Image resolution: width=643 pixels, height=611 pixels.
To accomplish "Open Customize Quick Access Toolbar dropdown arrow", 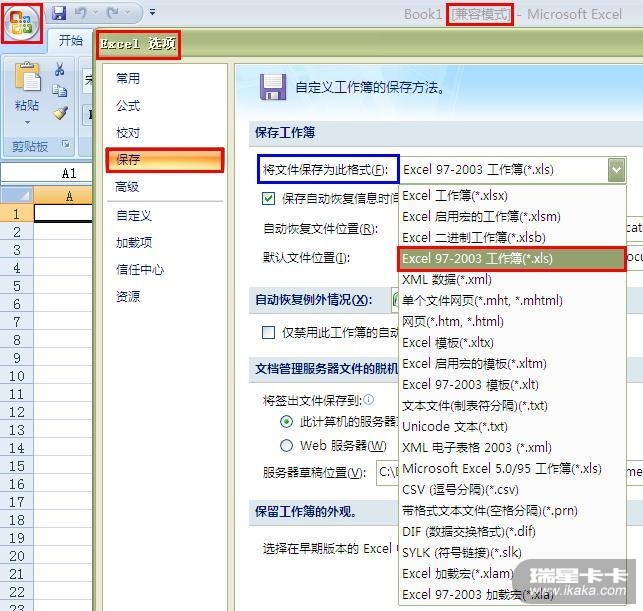I will click(x=152, y=12).
